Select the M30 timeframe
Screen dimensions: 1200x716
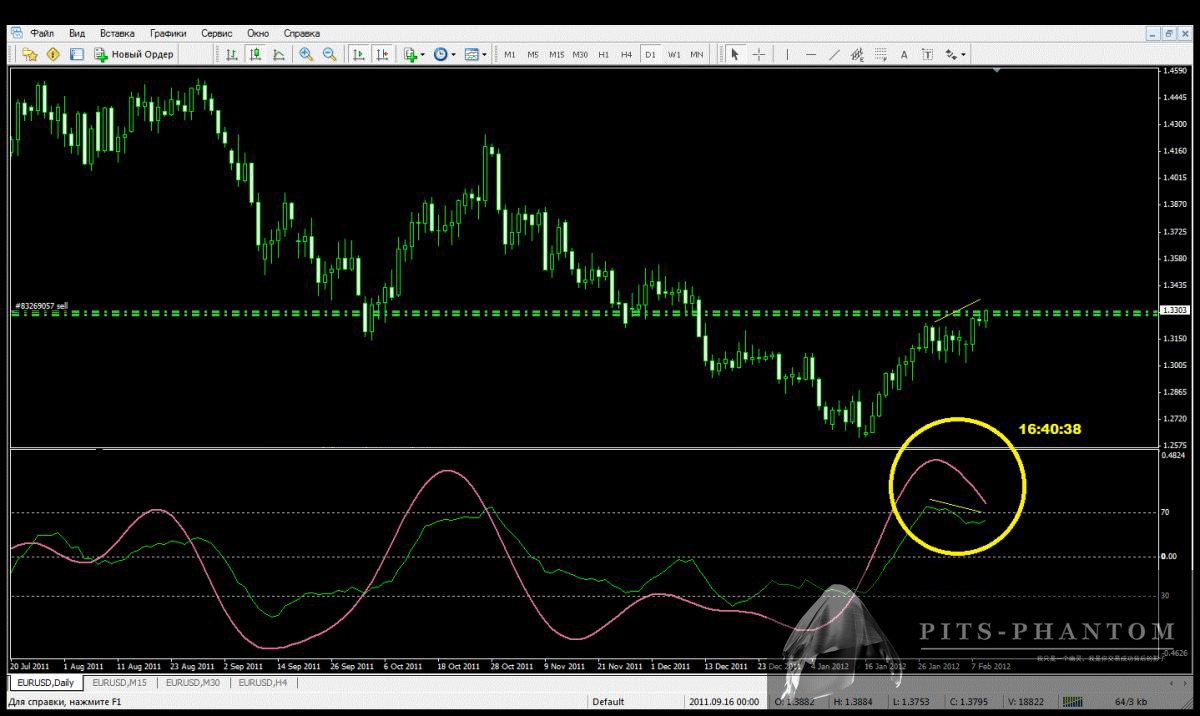[580, 54]
